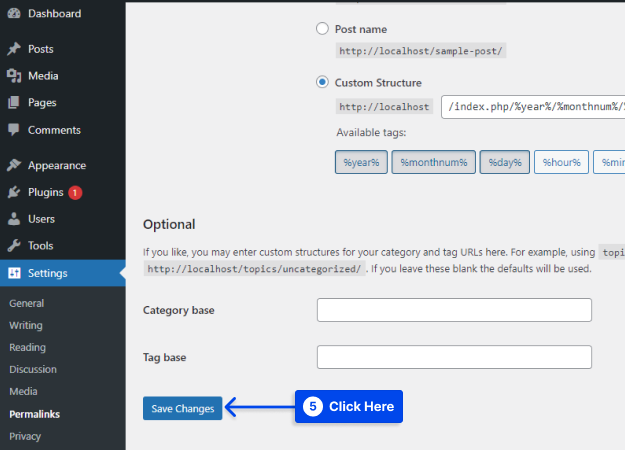
Task: Go to General settings submenu
Action: coord(27,303)
